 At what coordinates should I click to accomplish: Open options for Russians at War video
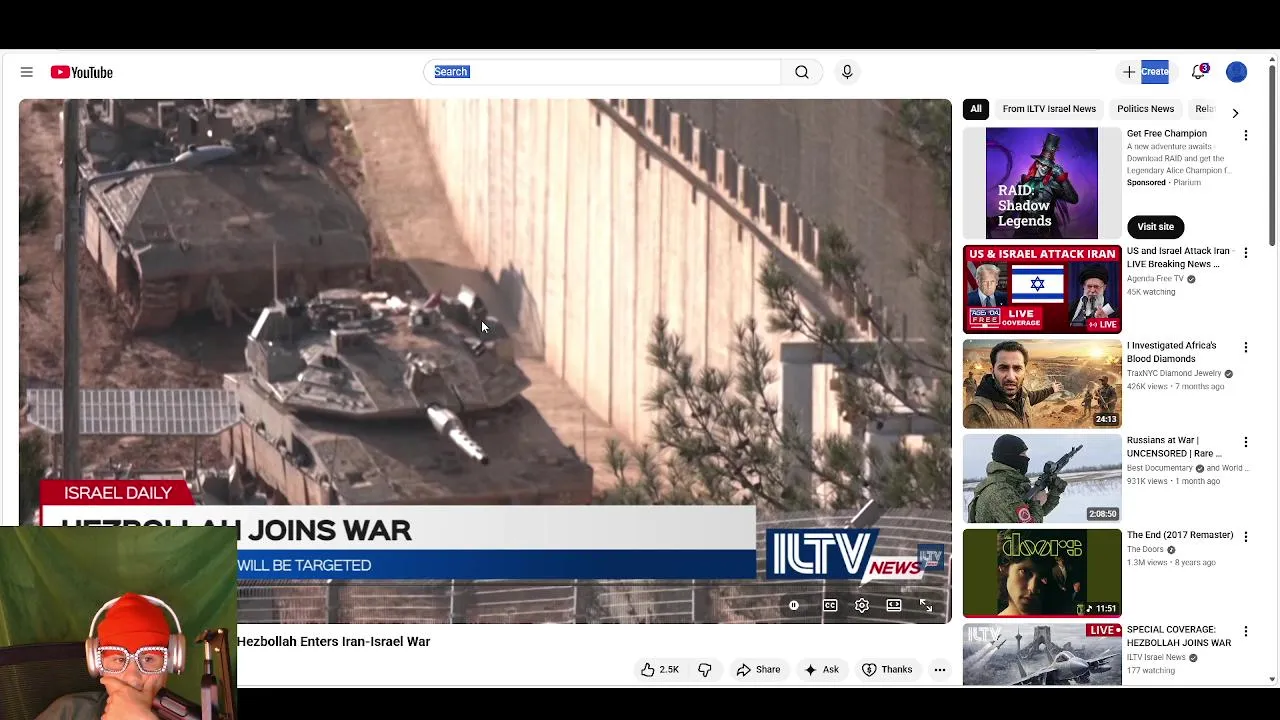1246,442
